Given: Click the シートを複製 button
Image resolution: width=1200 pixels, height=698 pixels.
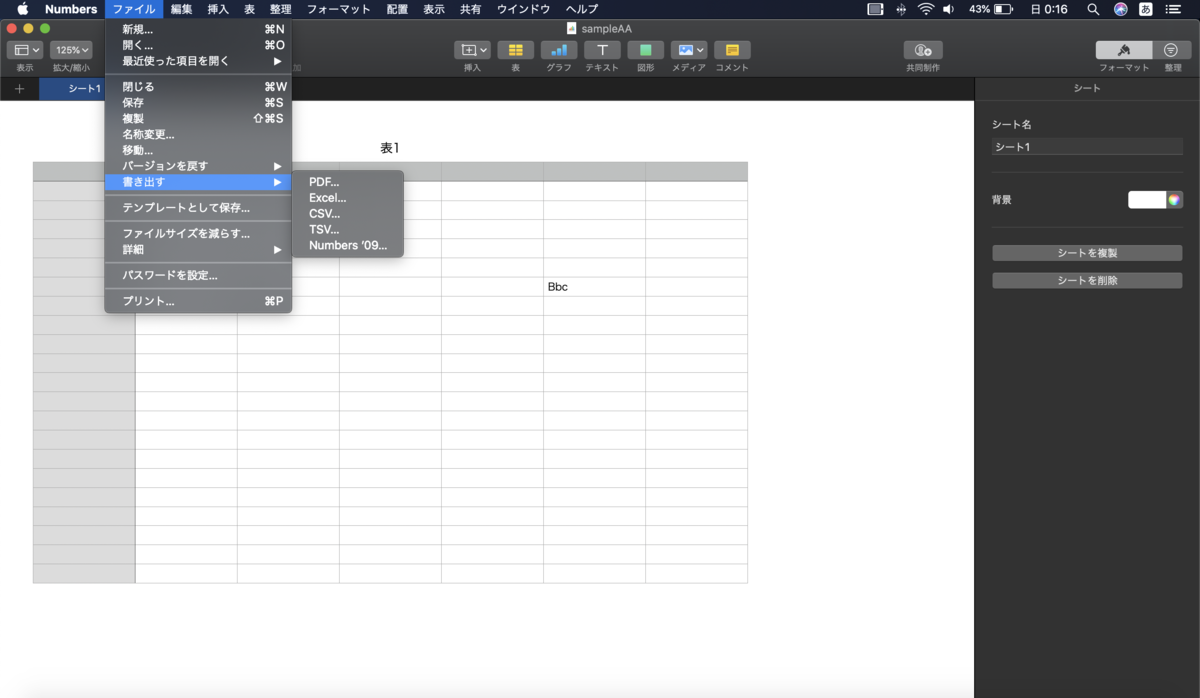Looking at the screenshot, I should point(1087,253).
